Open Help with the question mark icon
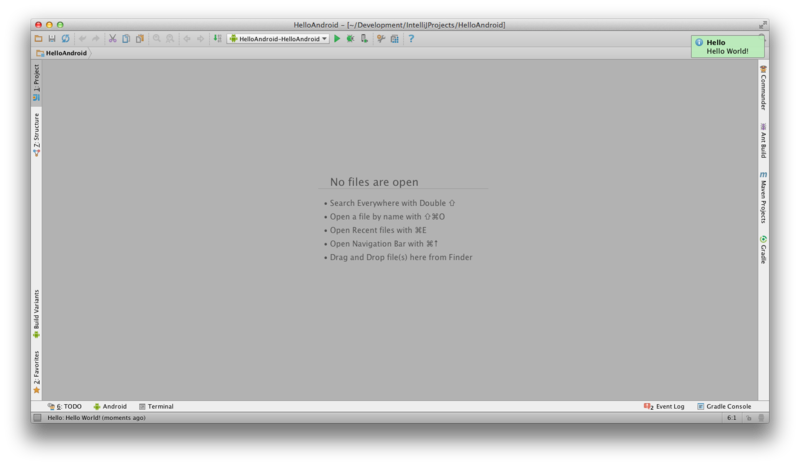Image resolution: width=800 pixels, height=466 pixels. tap(411, 39)
